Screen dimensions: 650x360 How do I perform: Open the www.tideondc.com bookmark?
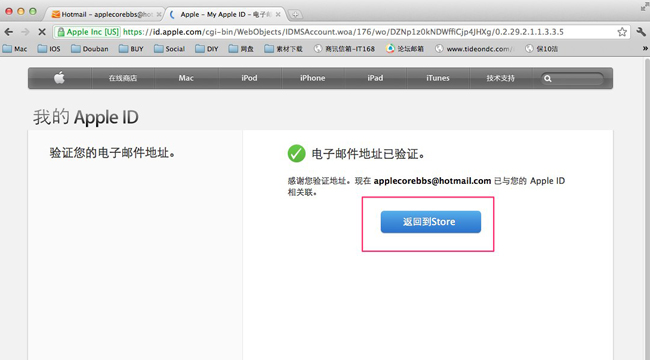[475, 49]
